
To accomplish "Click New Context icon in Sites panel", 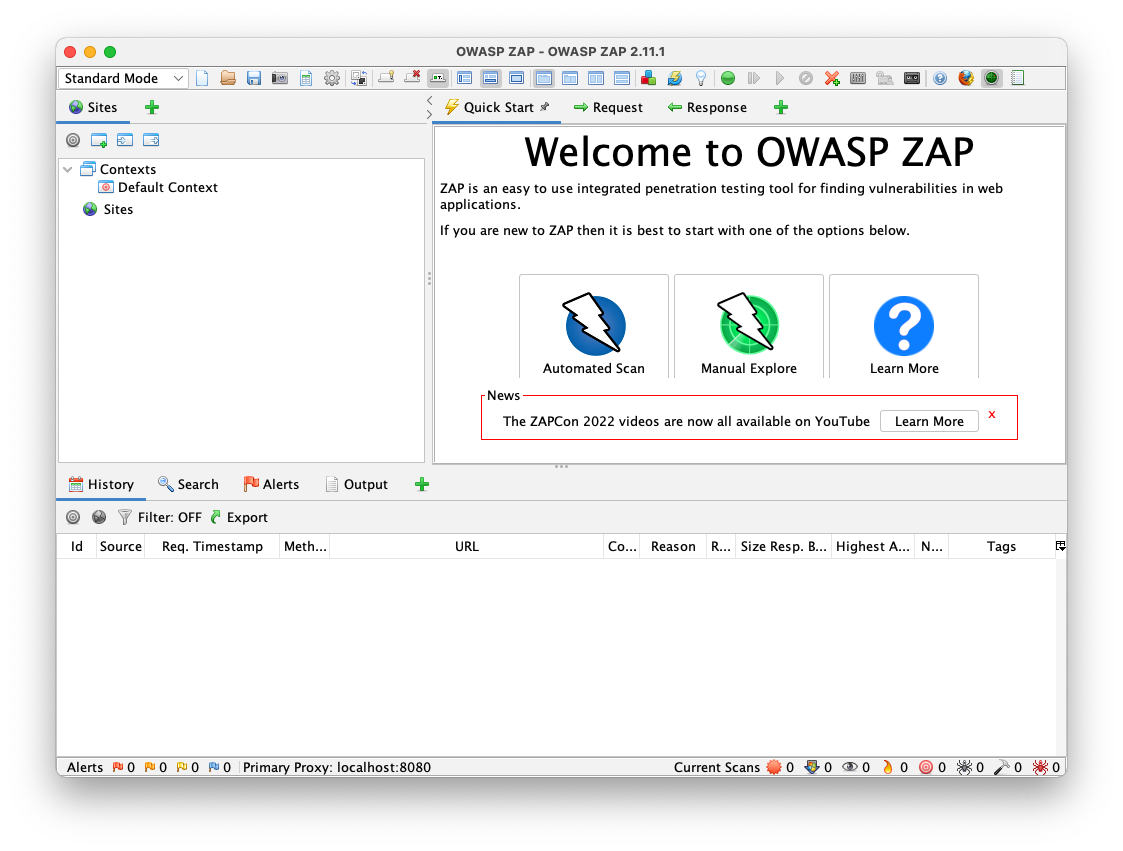I will [99, 140].
